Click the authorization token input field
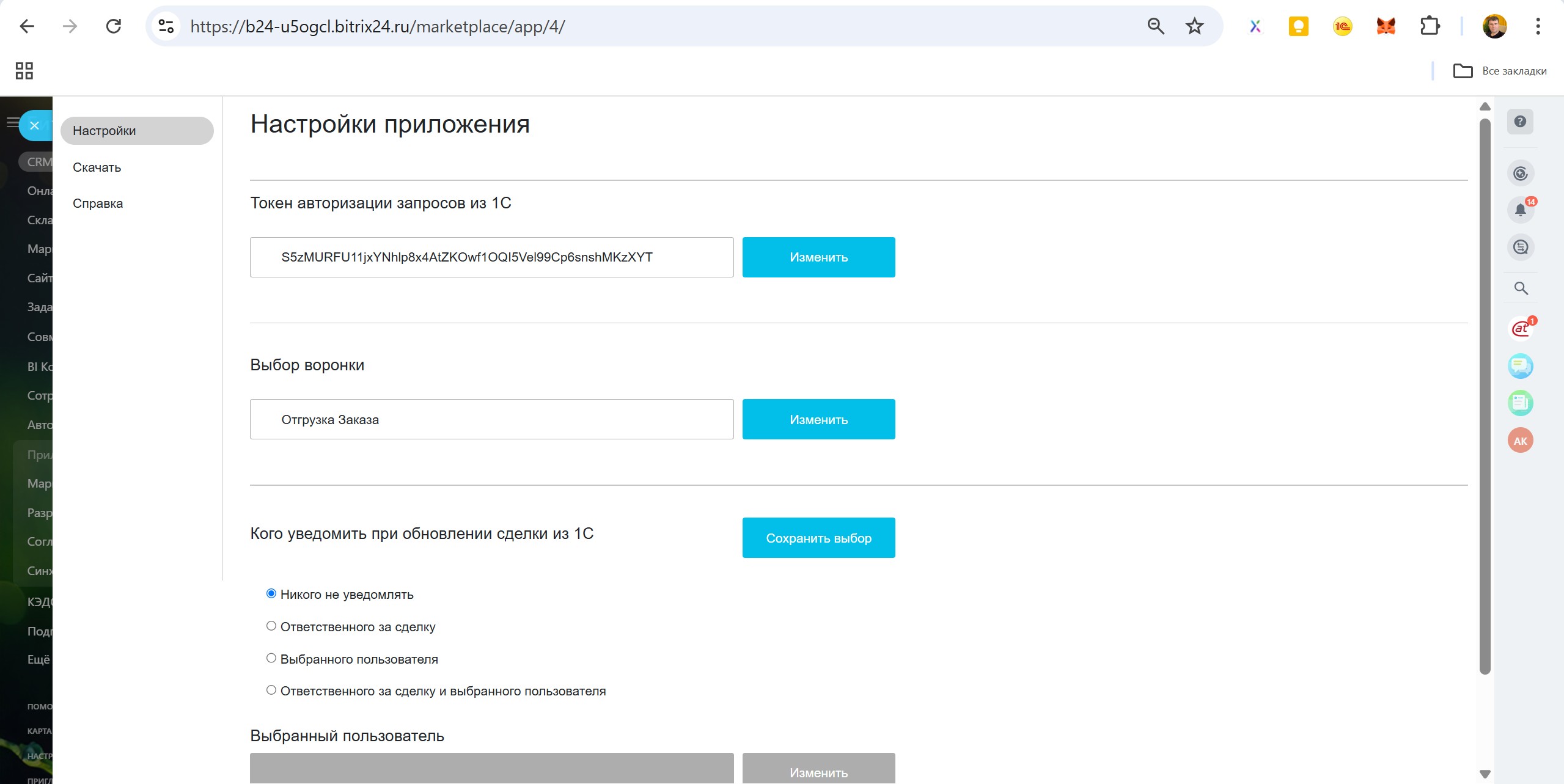1564x784 pixels. (491, 257)
